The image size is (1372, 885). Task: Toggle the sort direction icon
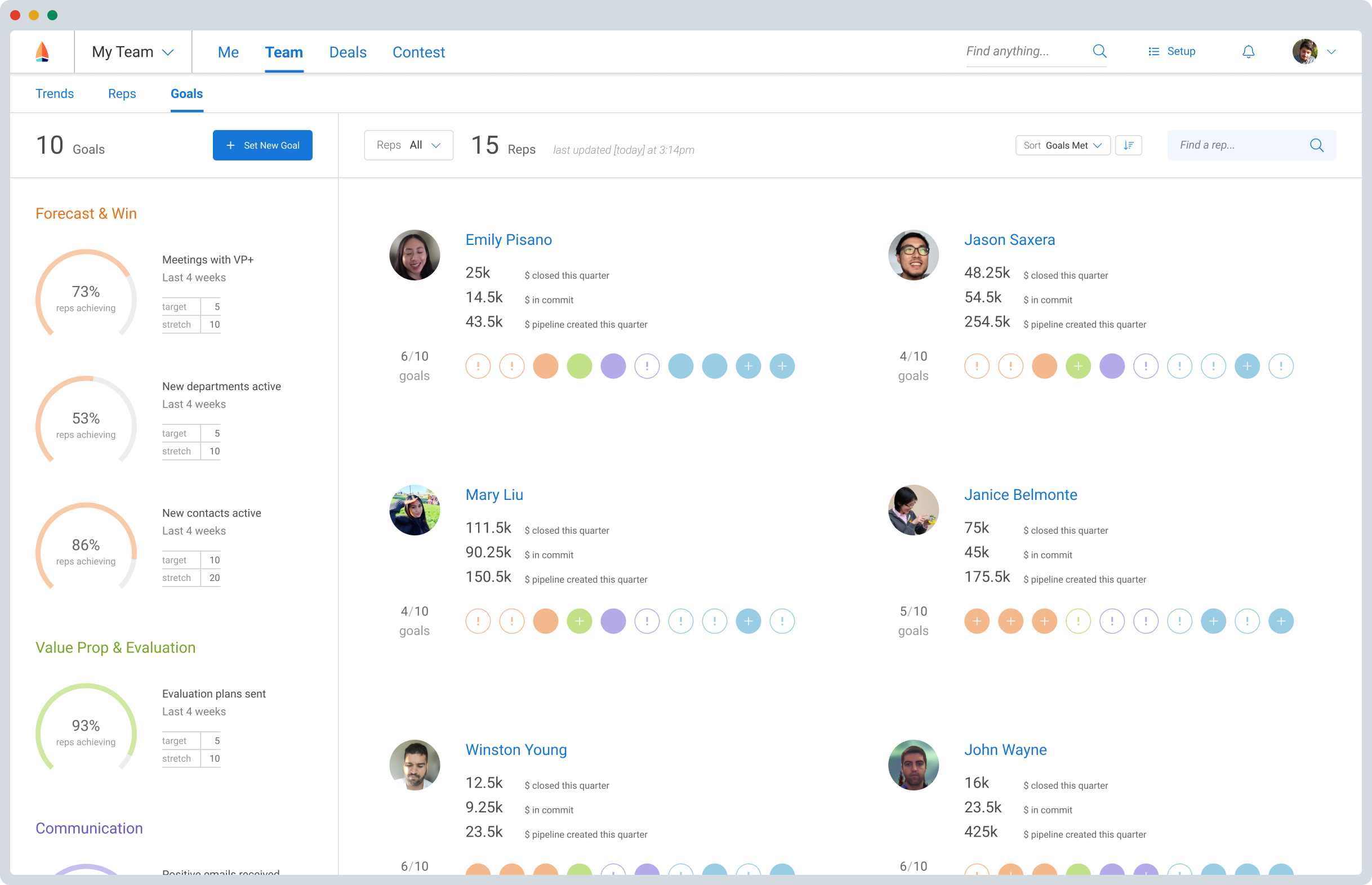(x=1128, y=145)
